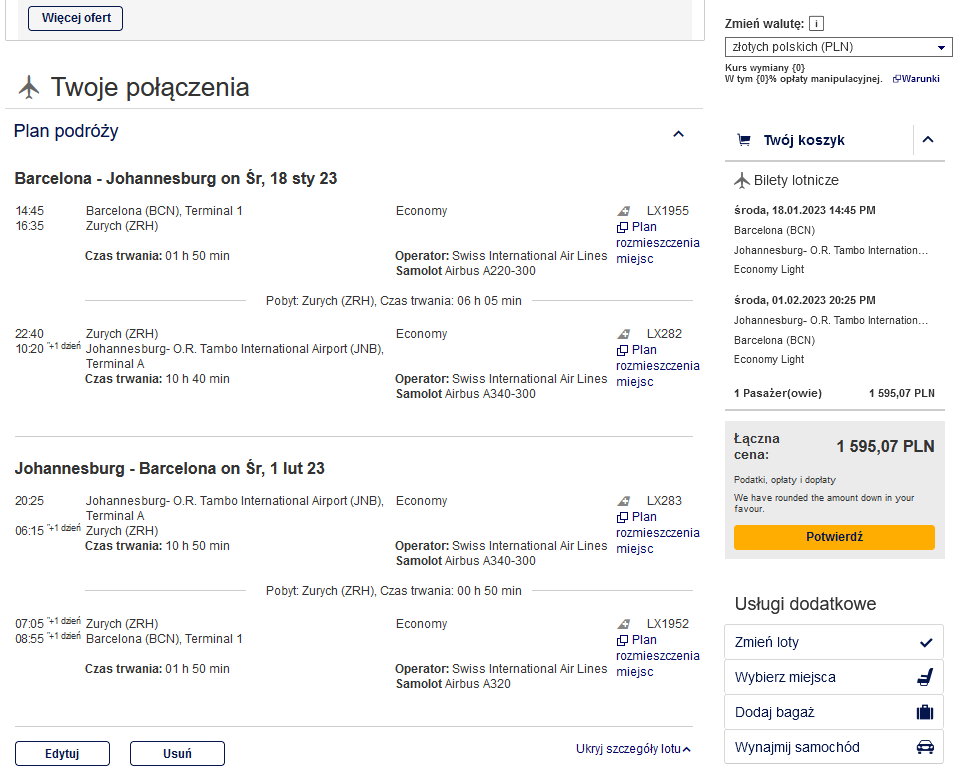
Task: Click the Więcej ofert button
Action: tap(75, 18)
